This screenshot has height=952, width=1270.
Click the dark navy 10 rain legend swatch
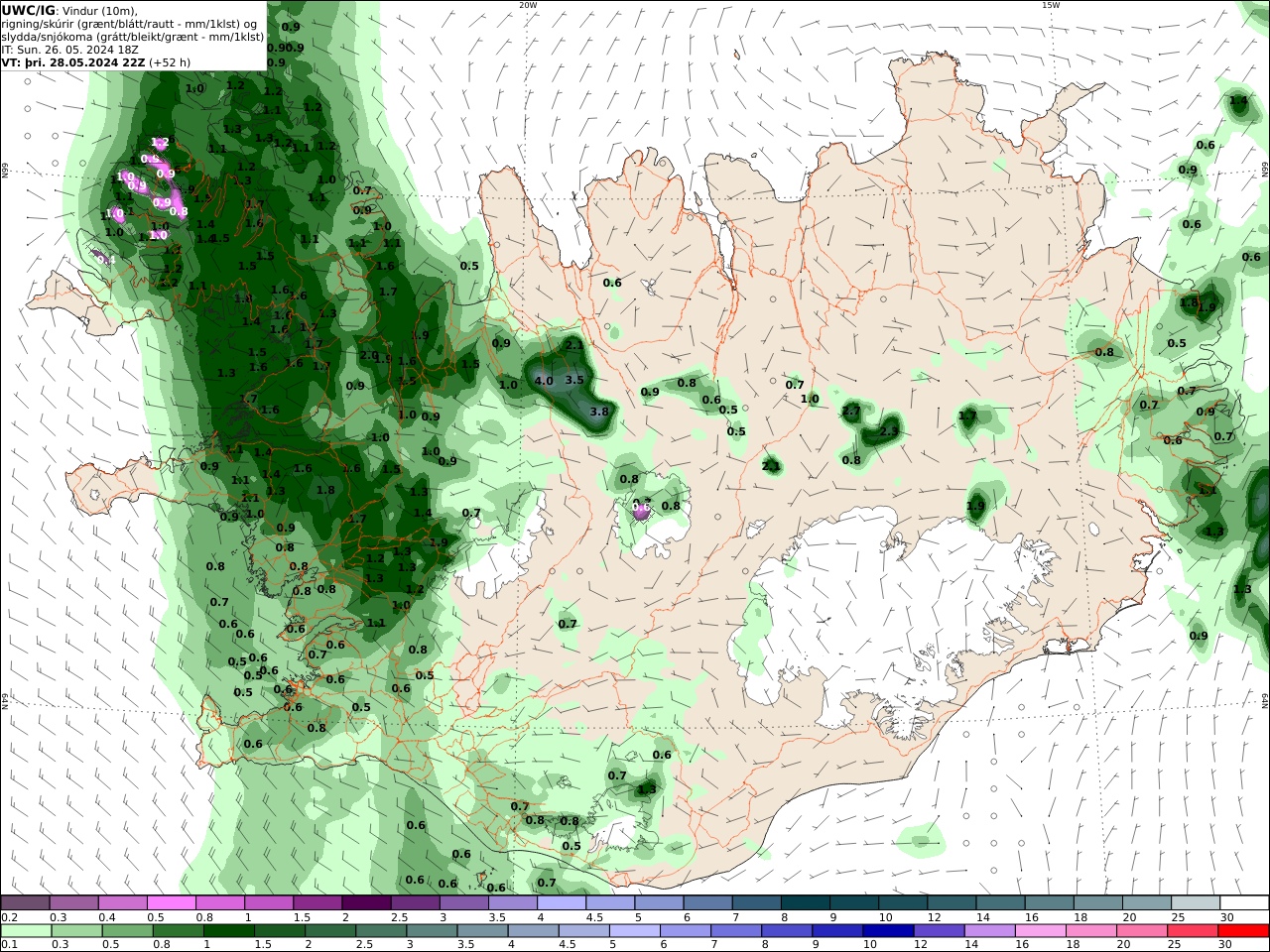click(888, 931)
